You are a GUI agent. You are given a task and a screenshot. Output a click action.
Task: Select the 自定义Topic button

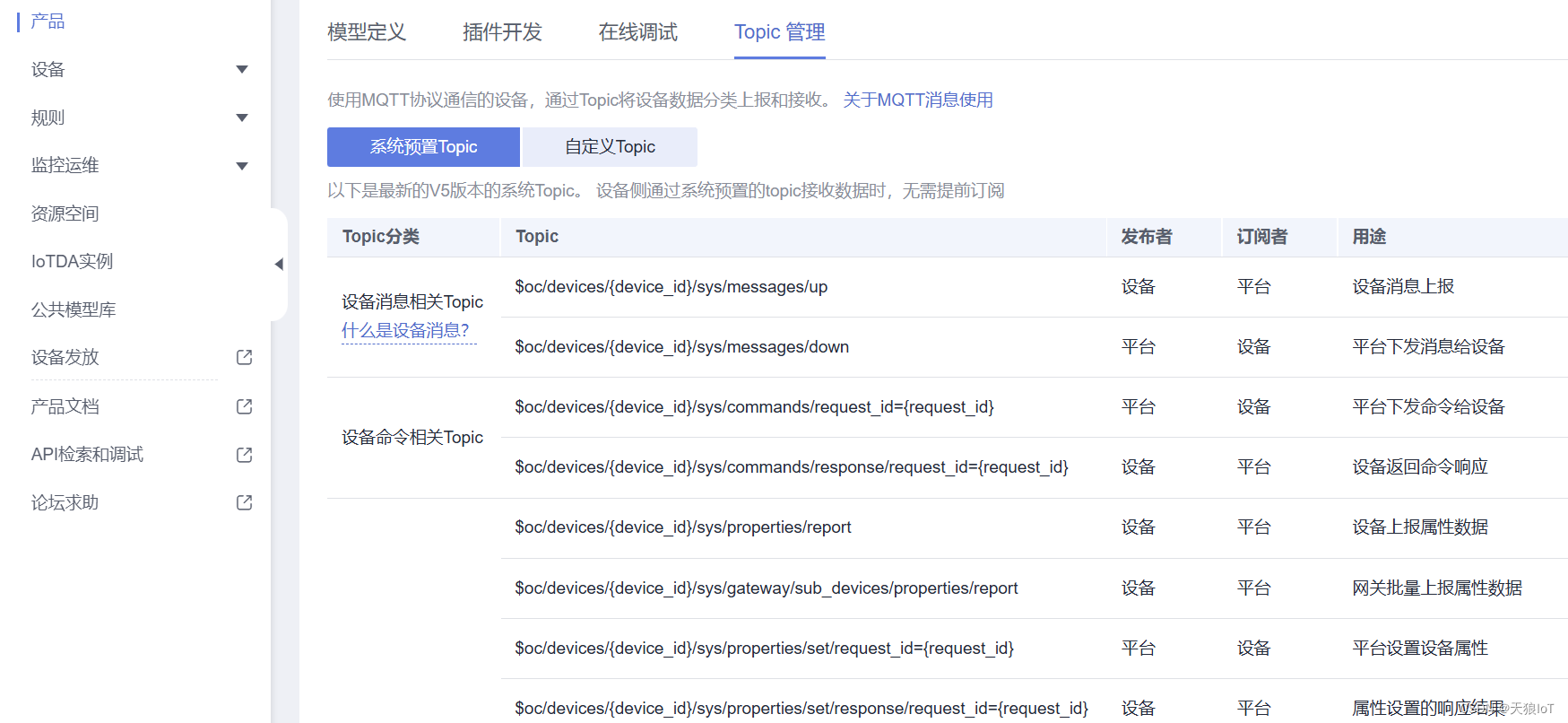(x=610, y=147)
